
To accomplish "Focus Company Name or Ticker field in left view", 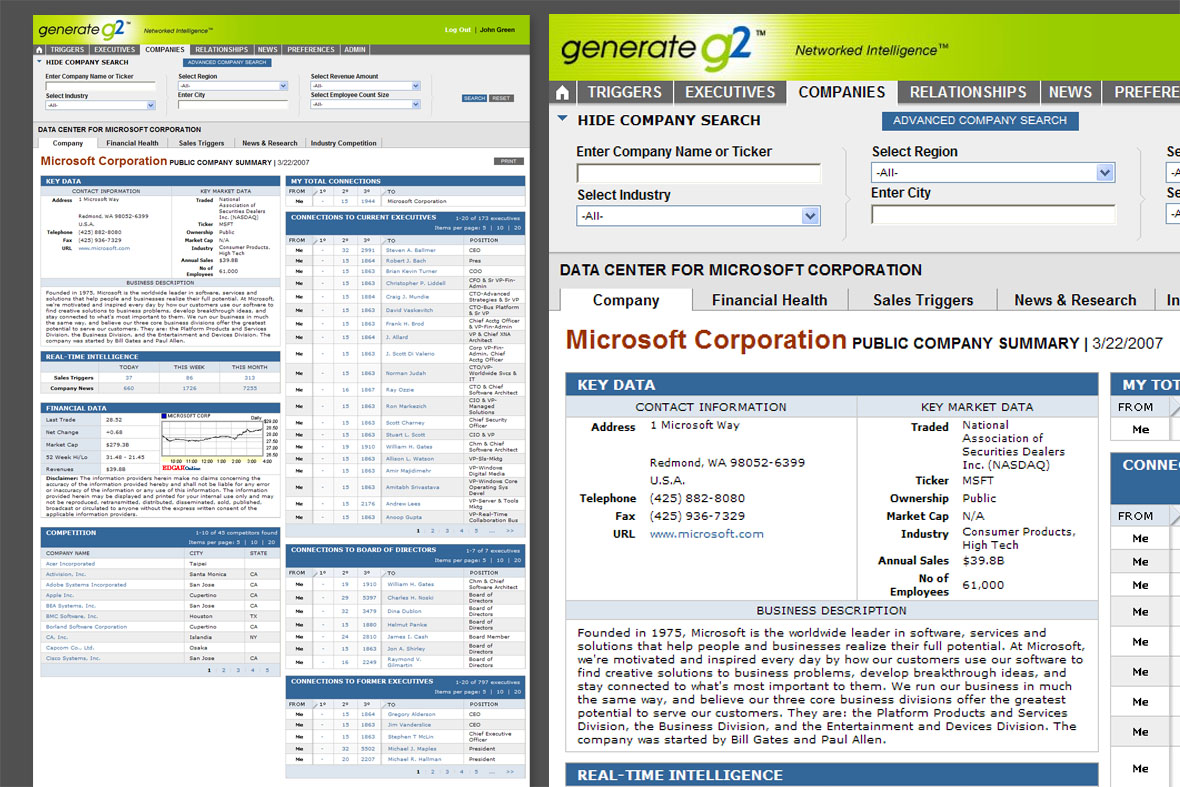I will click(x=100, y=86).
